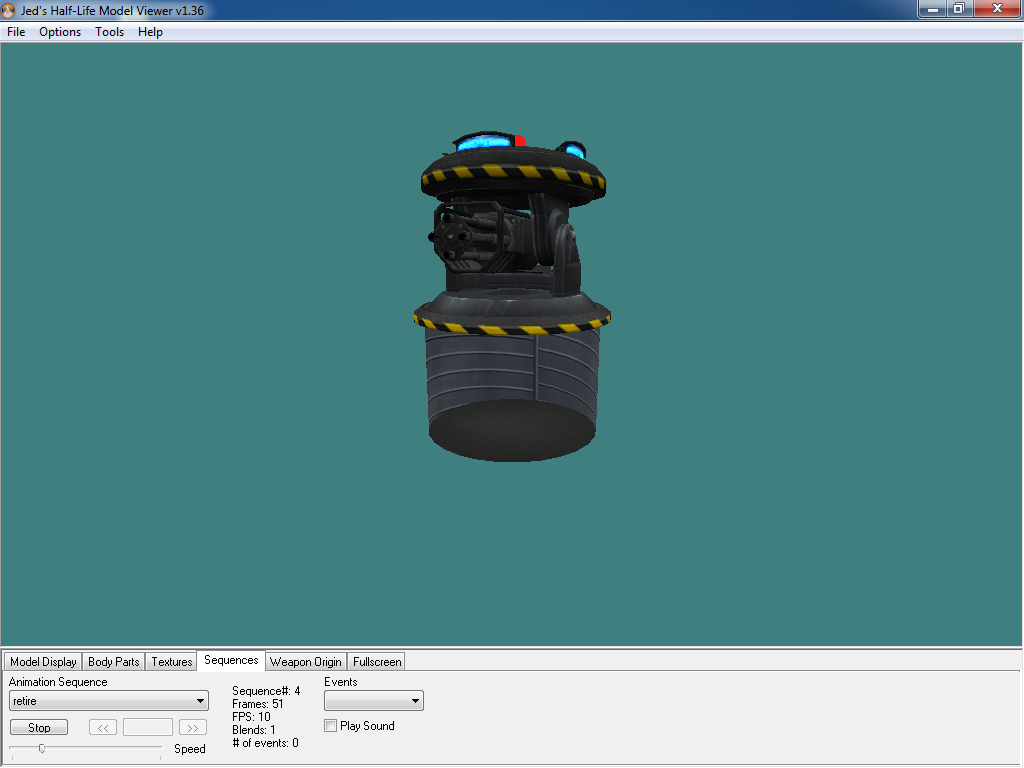
Task: Click the Half-Life app icon in title bar
Action: (x=8, y=10)
